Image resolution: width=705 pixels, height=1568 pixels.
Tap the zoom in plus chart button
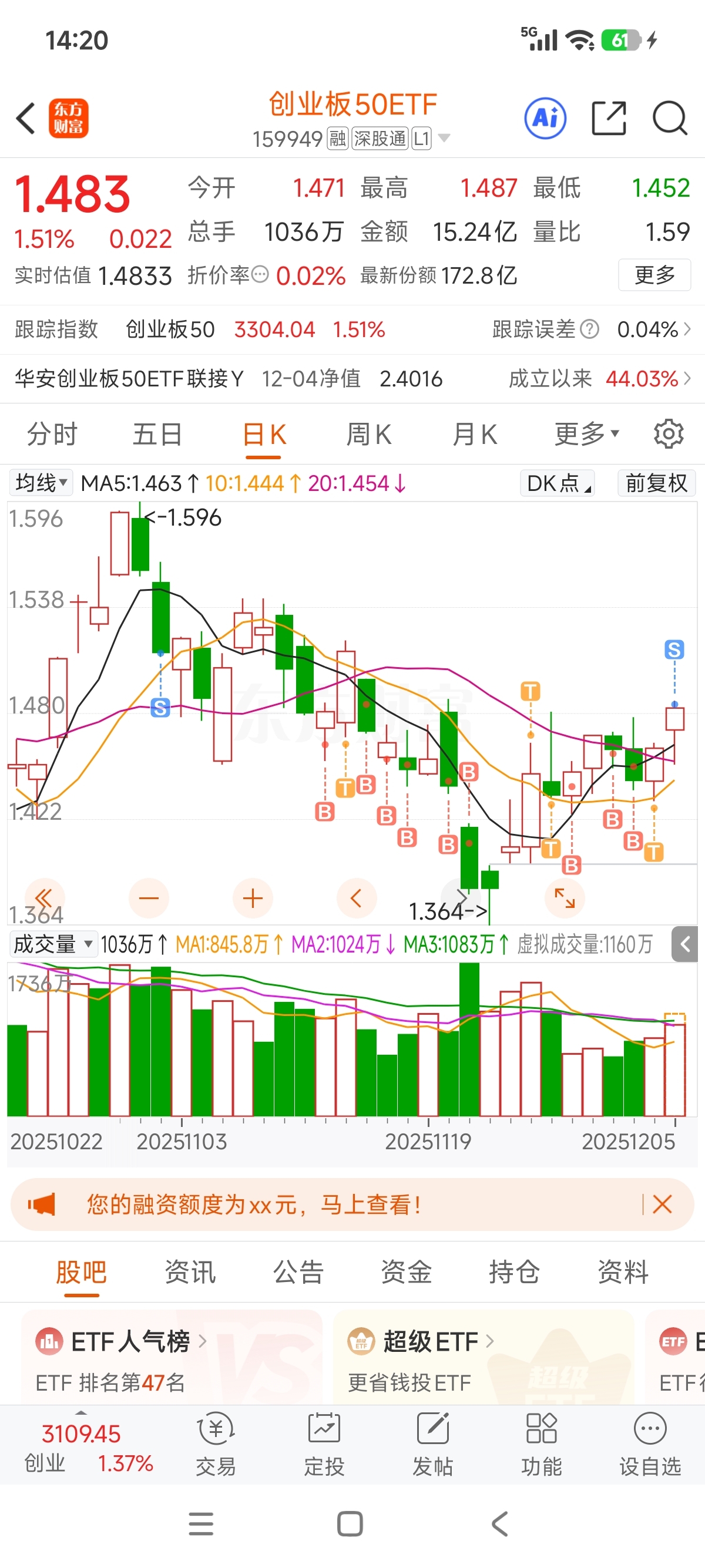click(x=253, y=898)
